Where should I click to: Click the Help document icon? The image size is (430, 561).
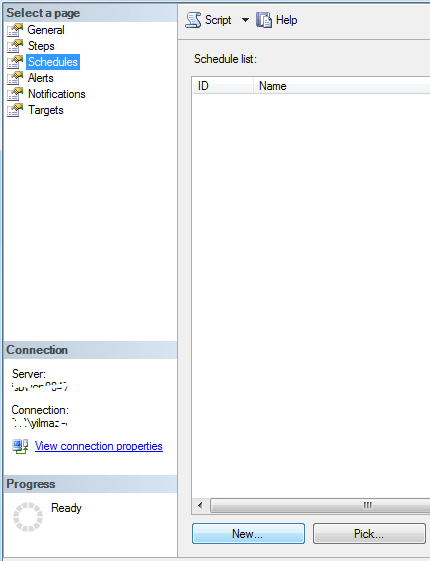264,20
